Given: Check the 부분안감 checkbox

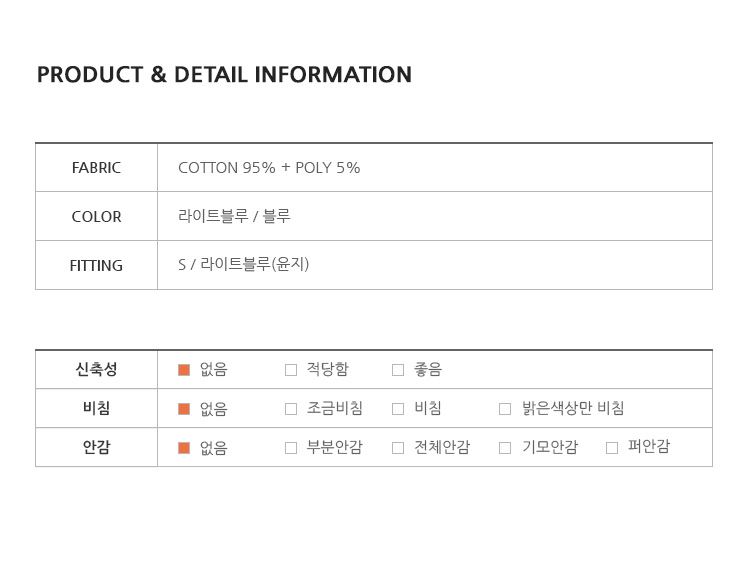Looking at the screenshot, I should pyautogui.click(x=291, y=448).
